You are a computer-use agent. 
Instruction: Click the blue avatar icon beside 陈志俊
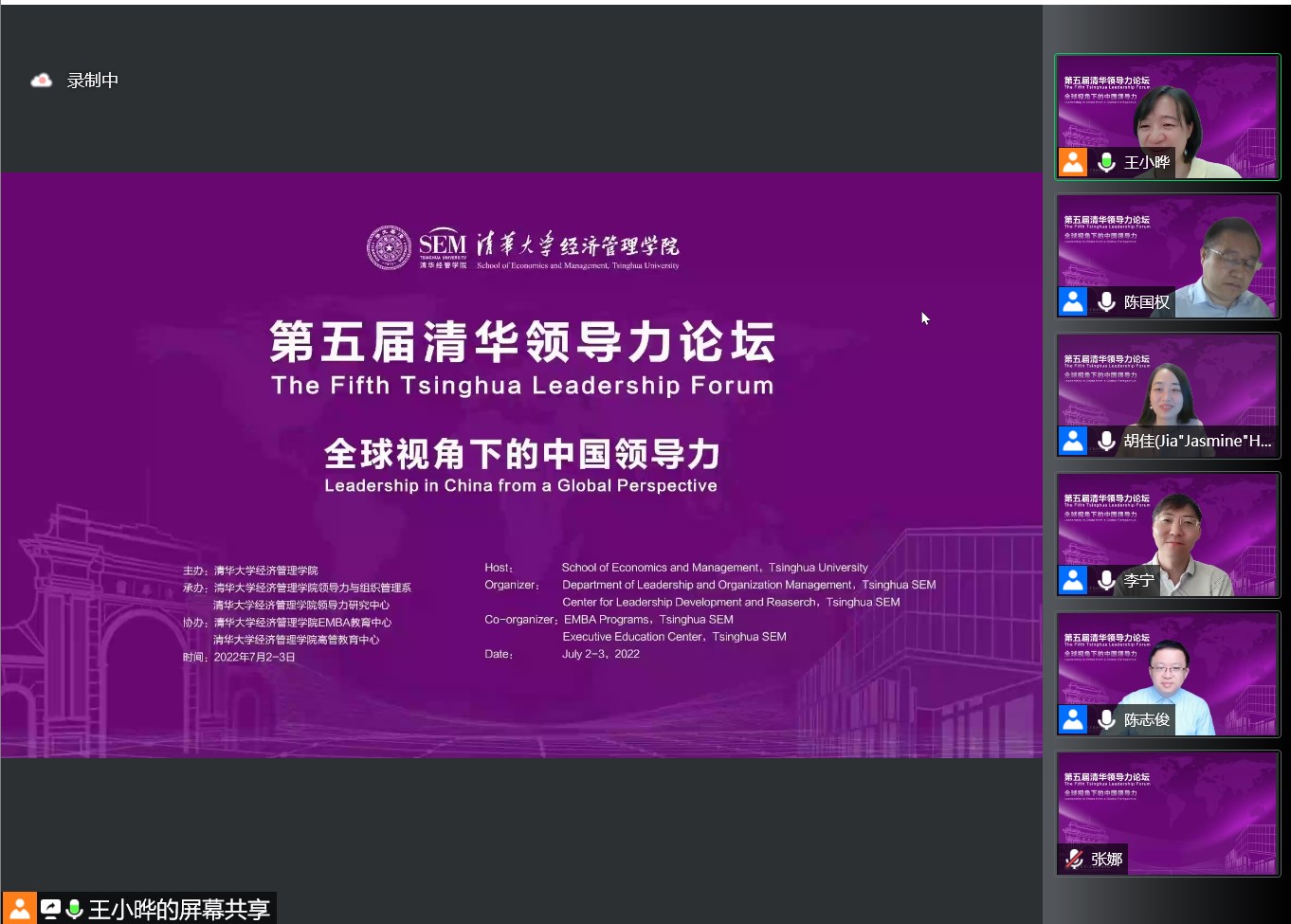(x=1073, y=719)
